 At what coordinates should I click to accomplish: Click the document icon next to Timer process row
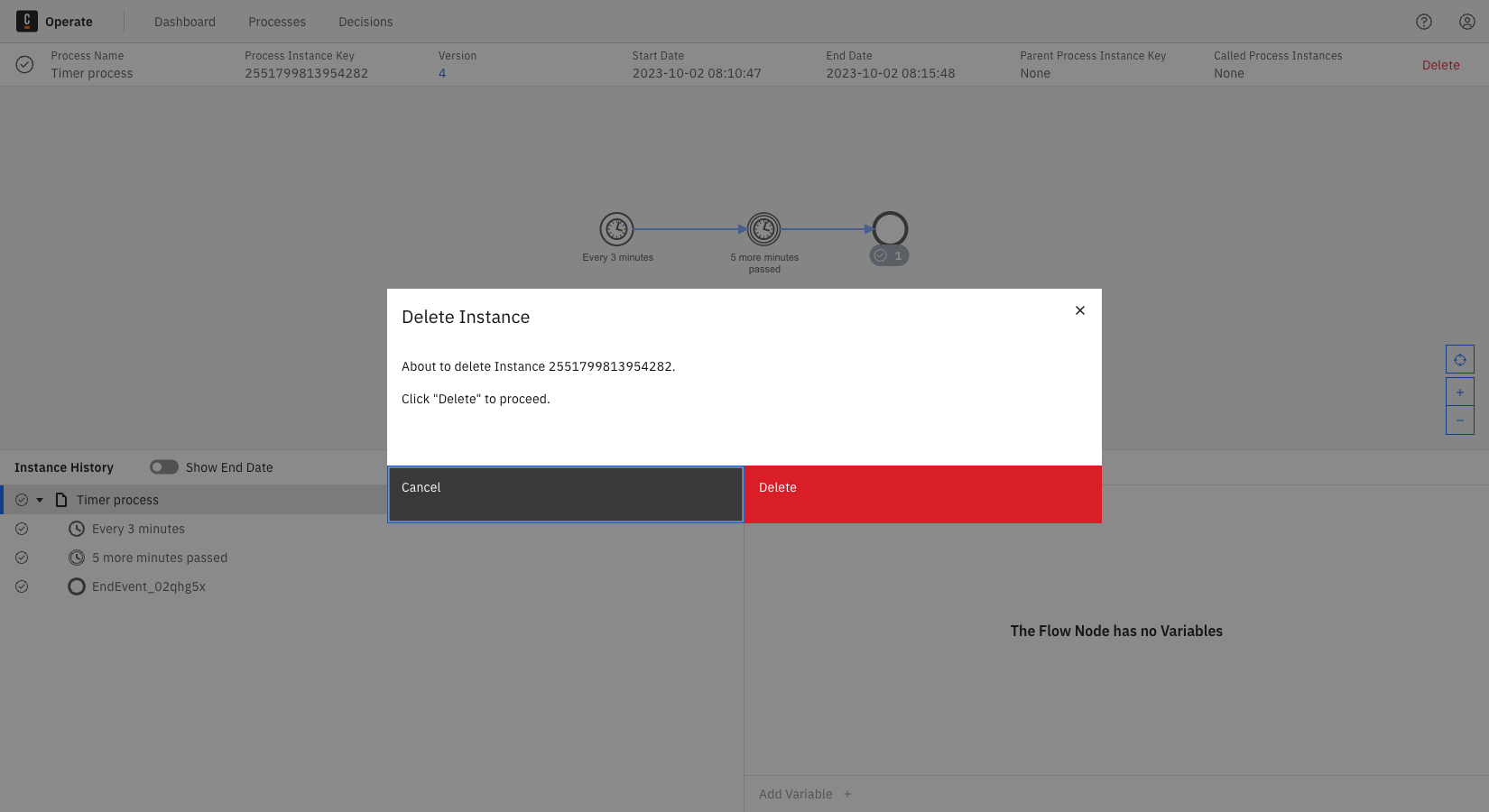tap(61, 500)
